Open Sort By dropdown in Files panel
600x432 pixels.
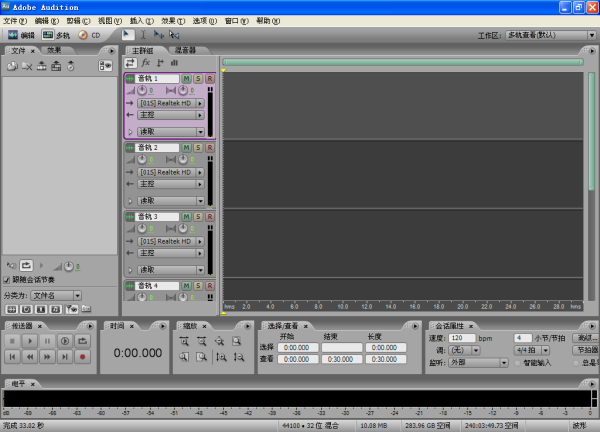tap(56, 295)
